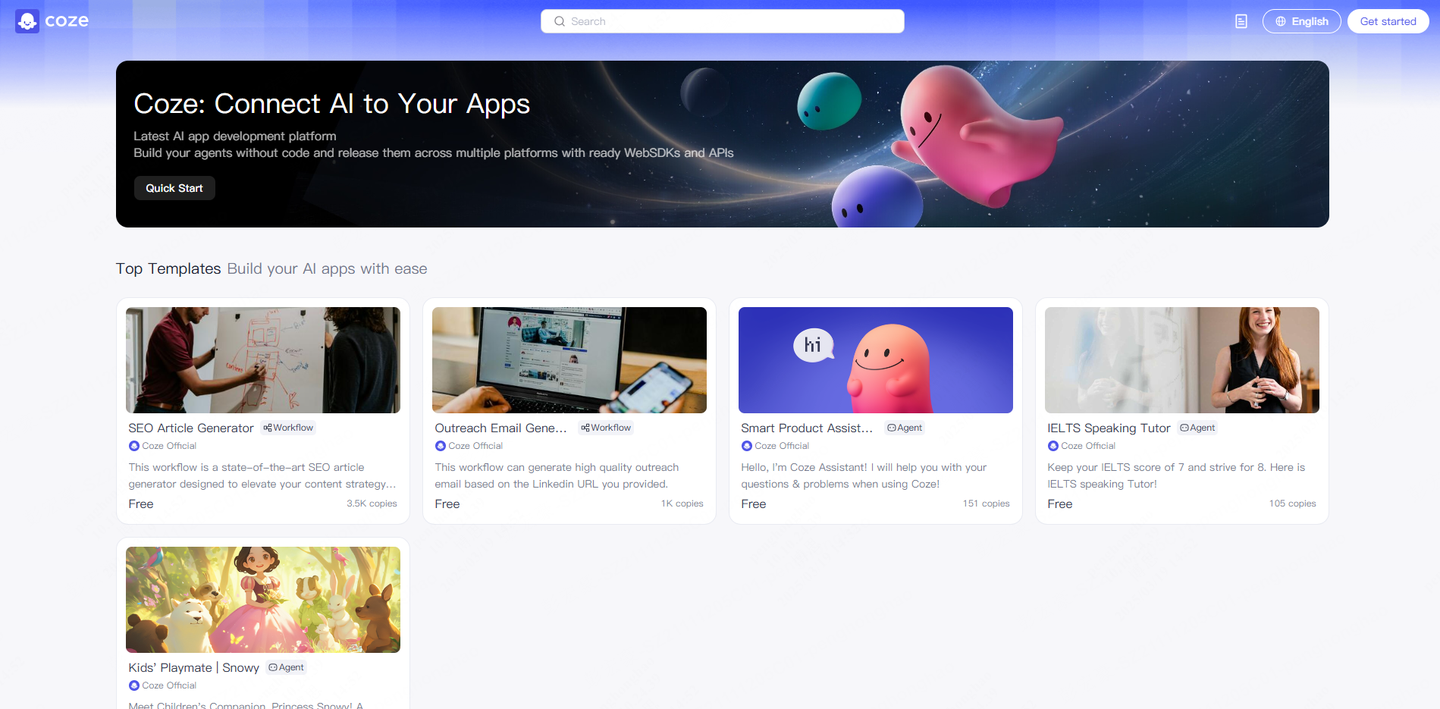Open the documentation icon in header

[1241, 21]
